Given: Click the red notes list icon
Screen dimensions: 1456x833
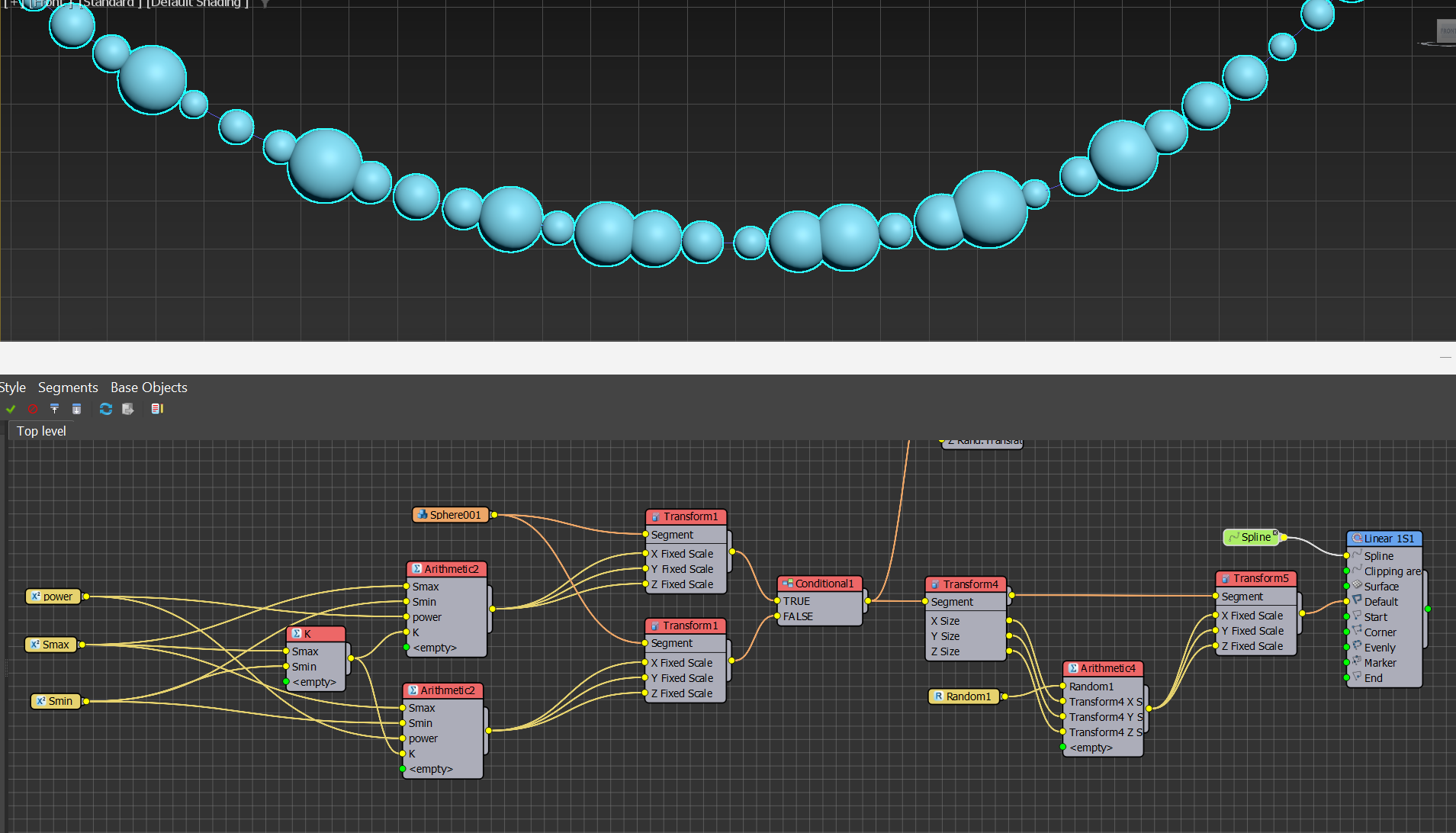Looking at the screenshot, I should (x=157, y=409).
